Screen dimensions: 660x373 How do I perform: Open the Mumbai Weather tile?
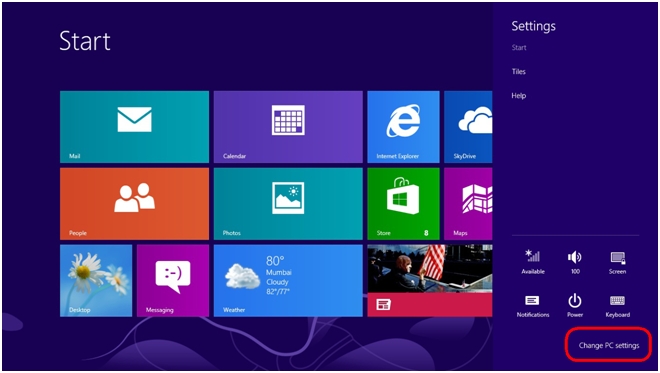288,281
